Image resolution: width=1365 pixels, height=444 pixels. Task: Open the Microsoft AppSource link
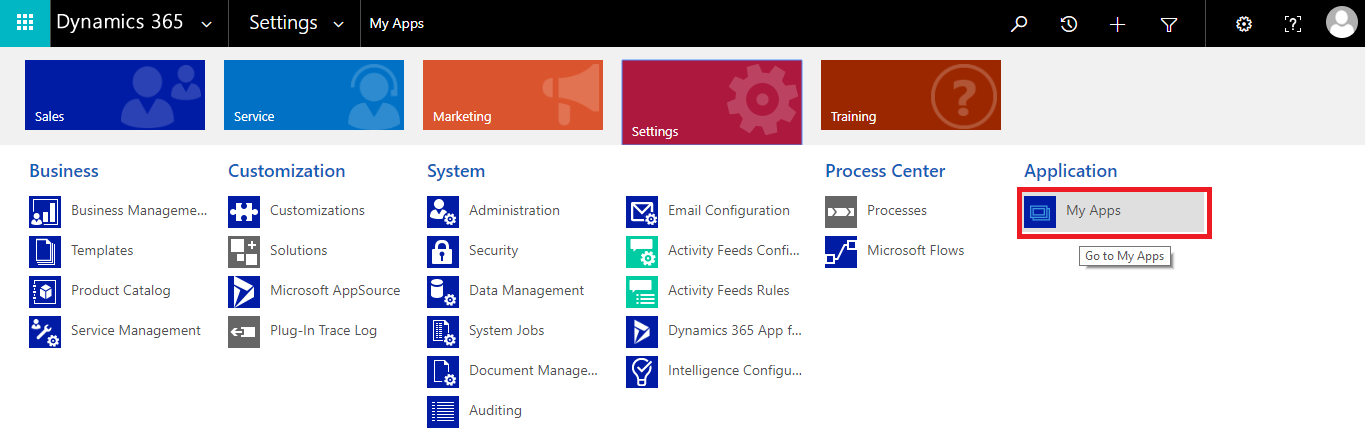coord(335,291)
